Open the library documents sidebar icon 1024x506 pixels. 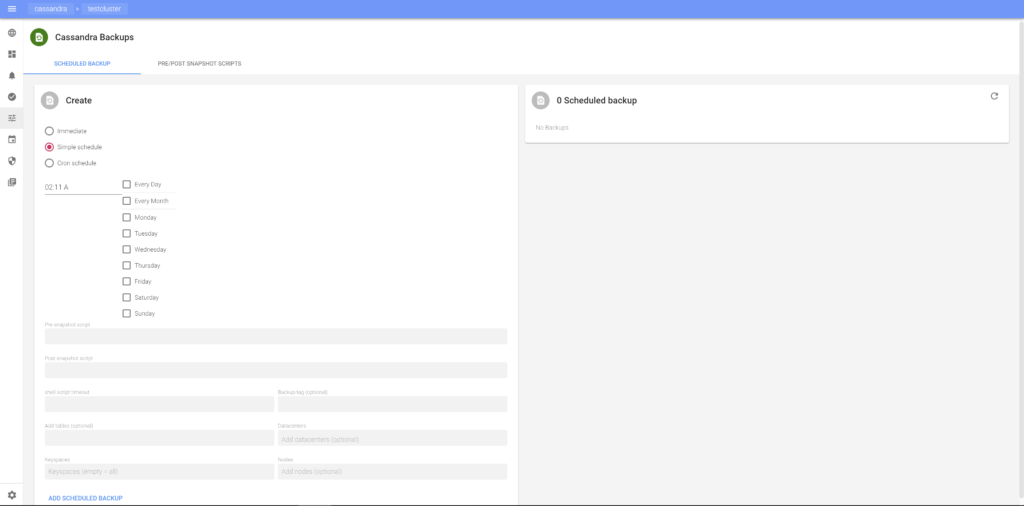tap(12, 182)
